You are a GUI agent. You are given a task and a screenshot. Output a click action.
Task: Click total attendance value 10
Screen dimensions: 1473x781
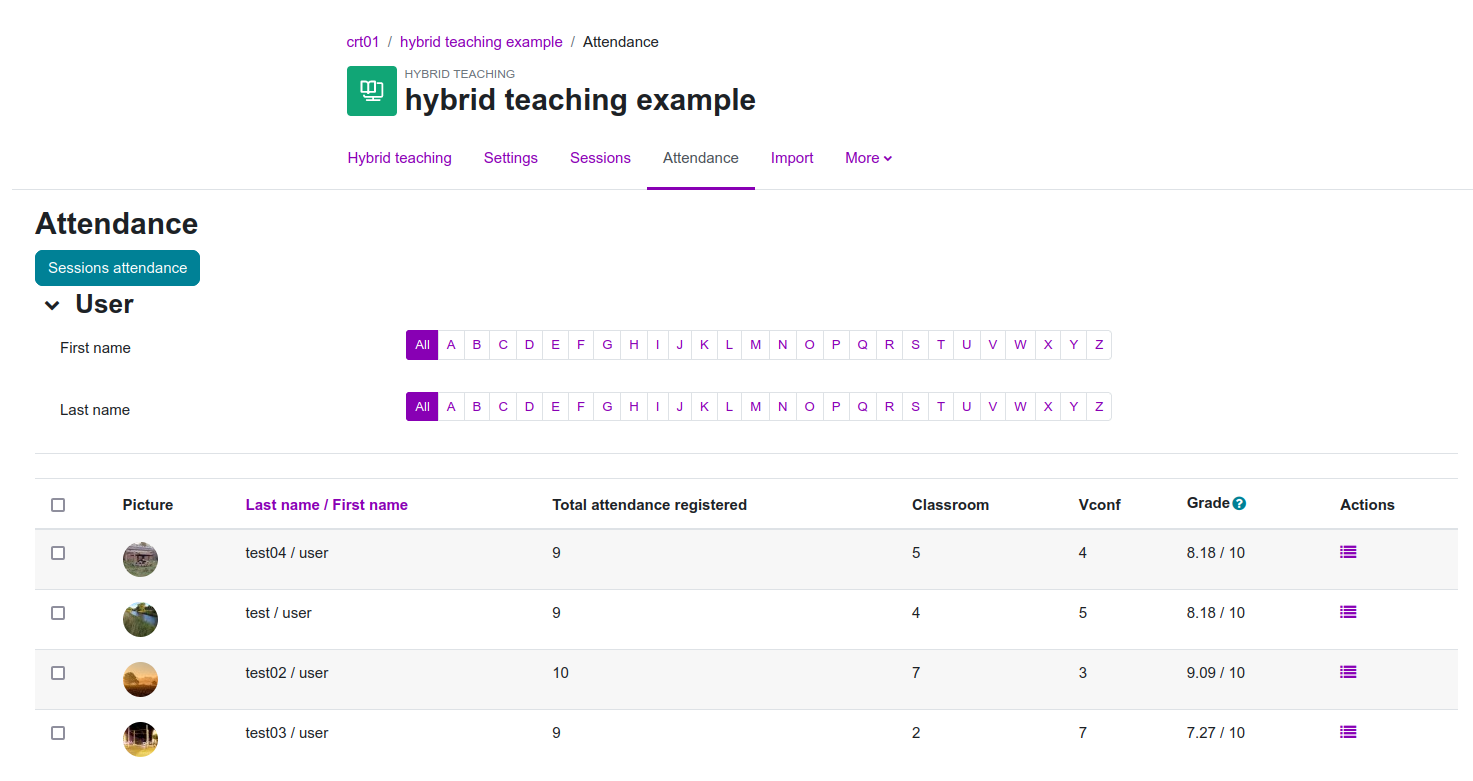coord(560,673)
